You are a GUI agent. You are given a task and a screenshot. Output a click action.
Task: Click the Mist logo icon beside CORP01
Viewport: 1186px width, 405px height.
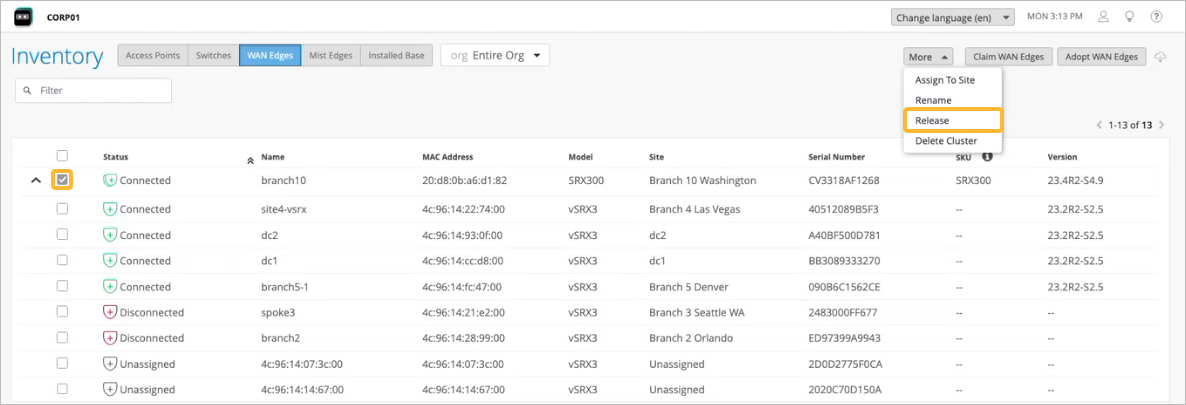click(23, 16)
